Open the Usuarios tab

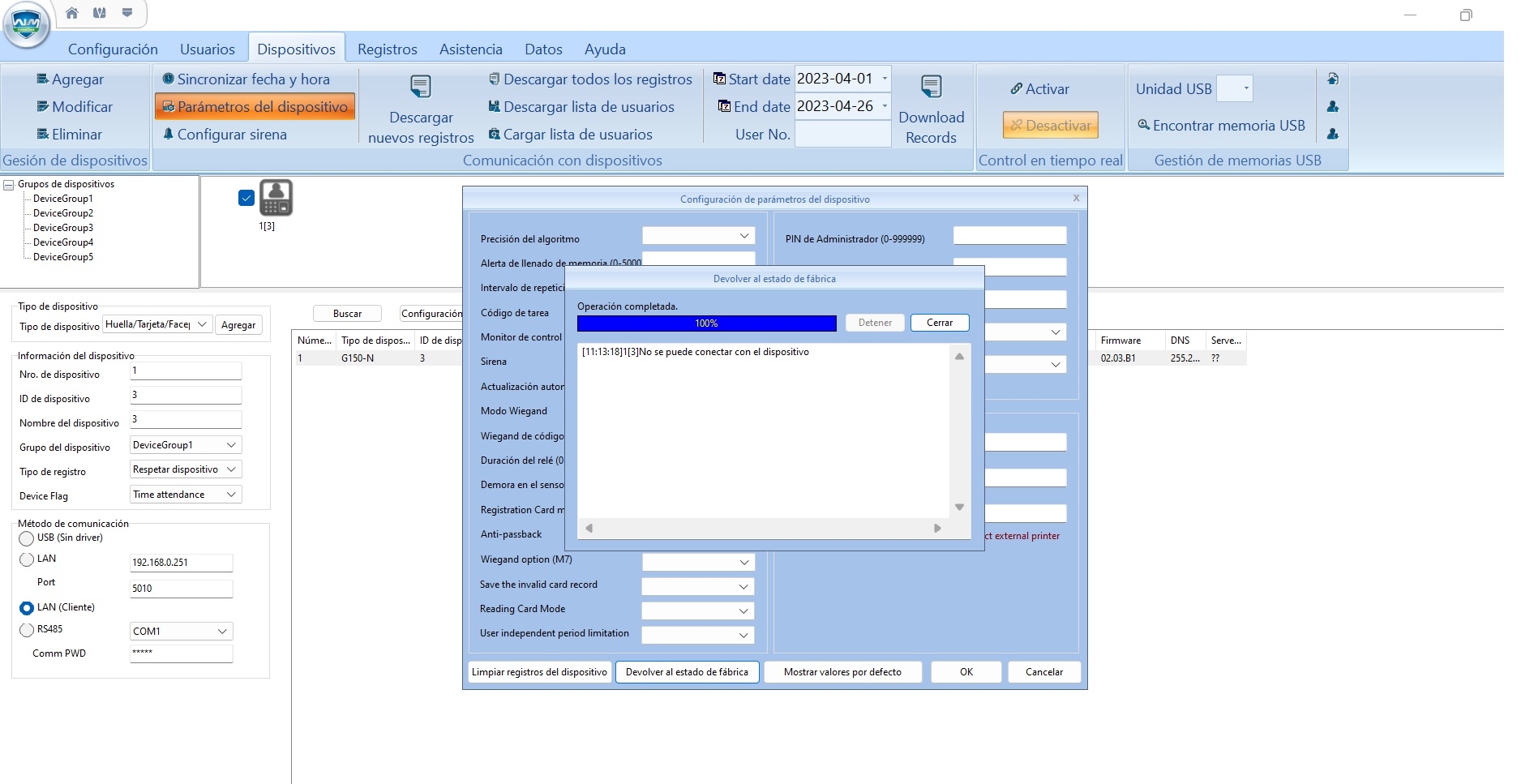coord(208,49)
